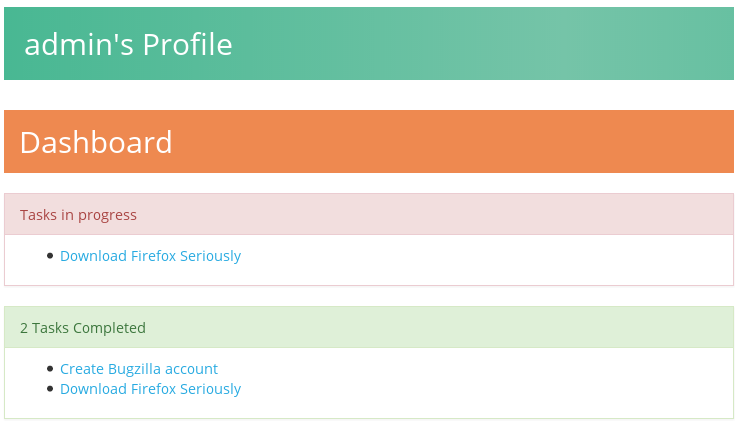This screenshot has height=427, width=738.
Task: Click the Dashboard heading text
Action: tap(96, 142)
